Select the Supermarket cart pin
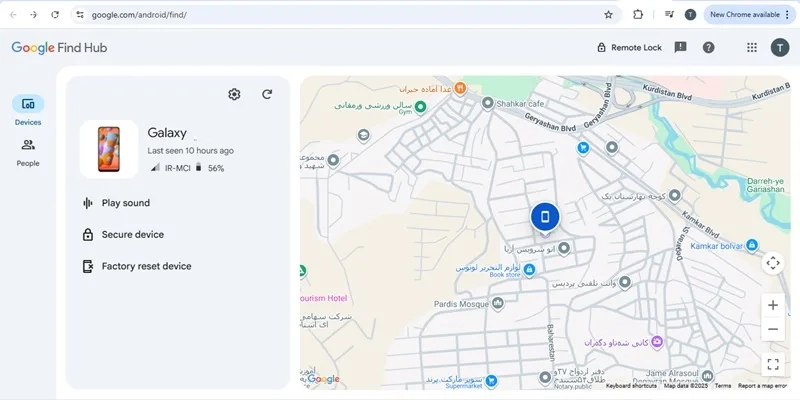Screen dimensions: 800x400 coord(491,380)
